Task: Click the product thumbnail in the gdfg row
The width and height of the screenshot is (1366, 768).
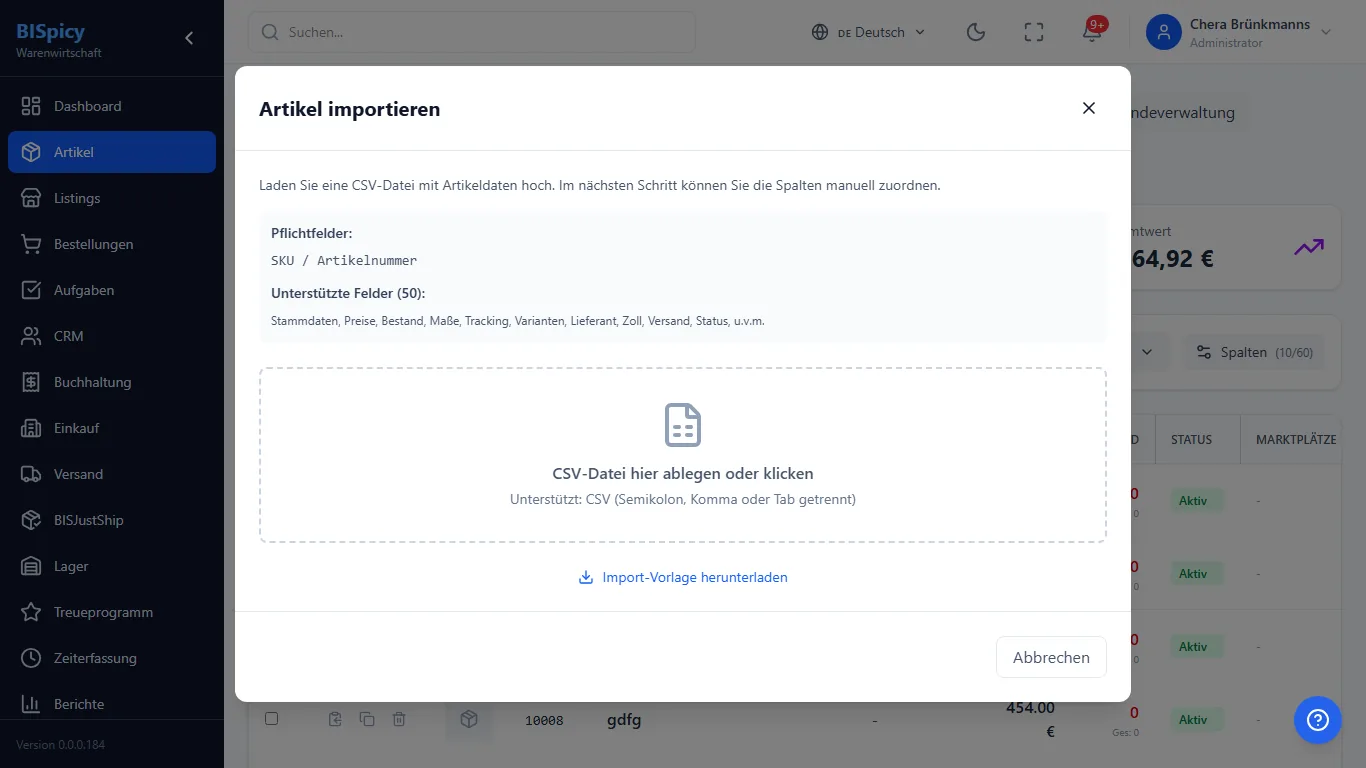Action: point(469,719)
